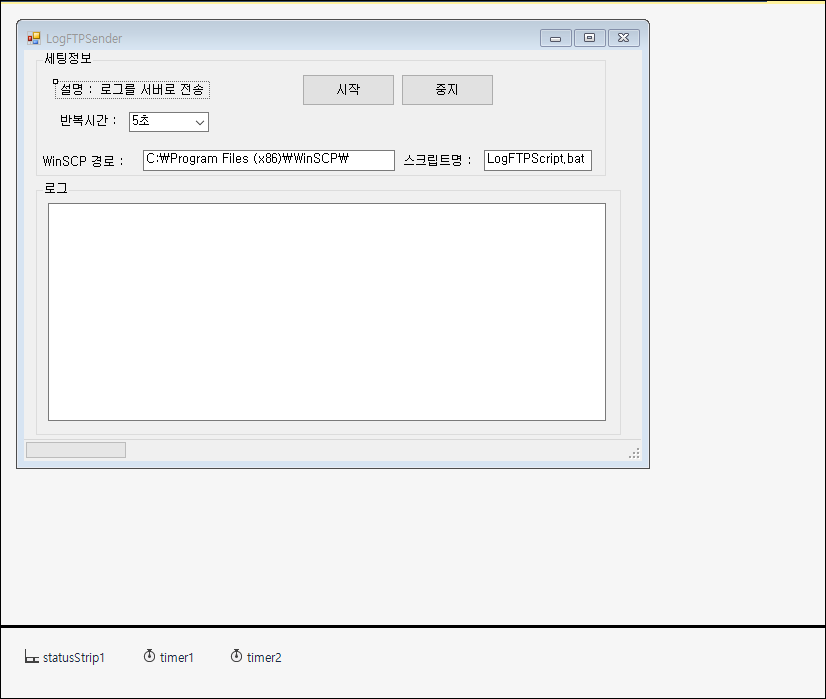Select the 세팅정보 group box caption
Viewport: 826px width, 699px height.
tap(68, 58)
